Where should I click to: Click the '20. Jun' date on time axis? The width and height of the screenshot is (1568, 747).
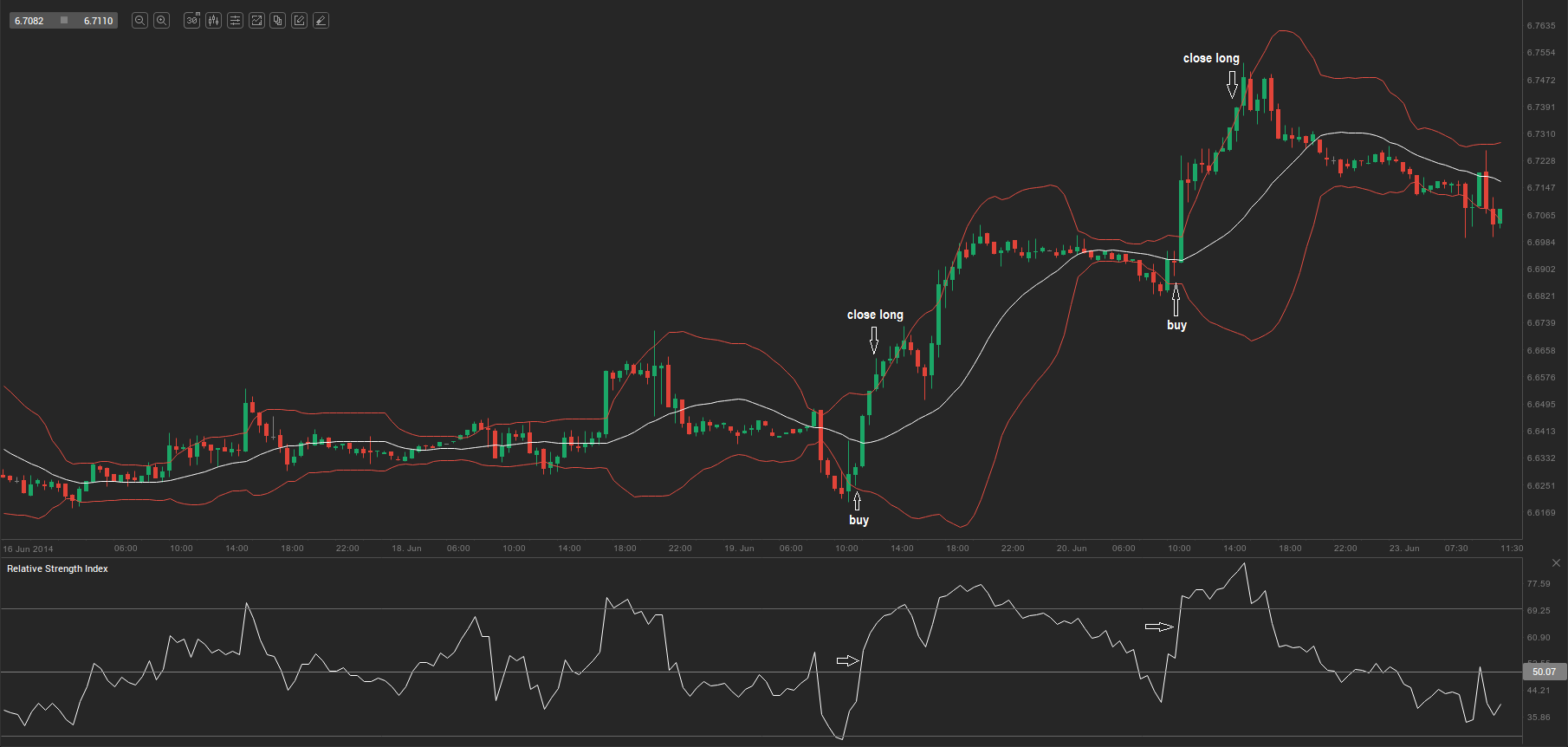tap(1072, 549)
